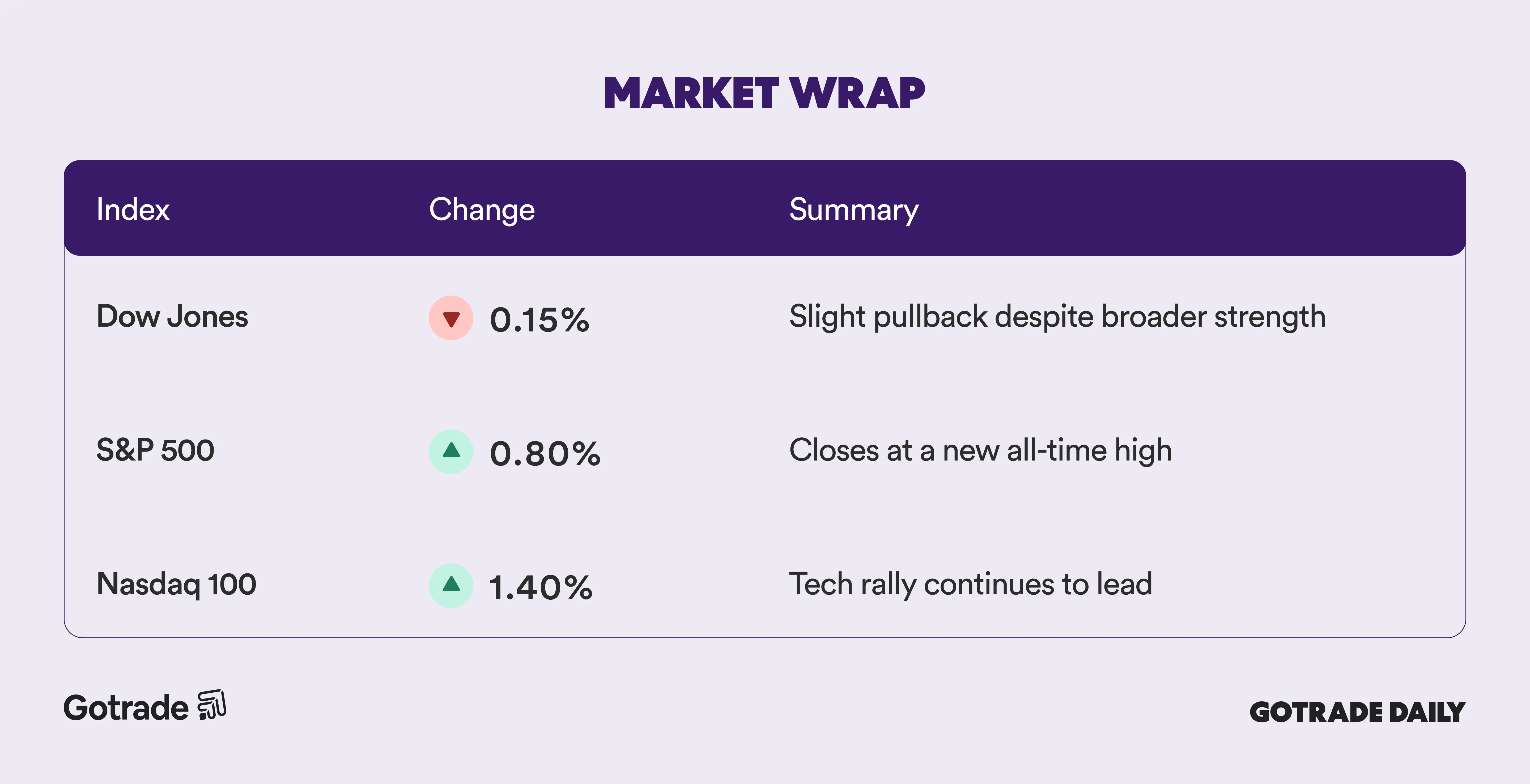This screenshot has height=784, width=1530.
Task: Select the Change column header
Action: pyautogui.click(x=482, y=210)
